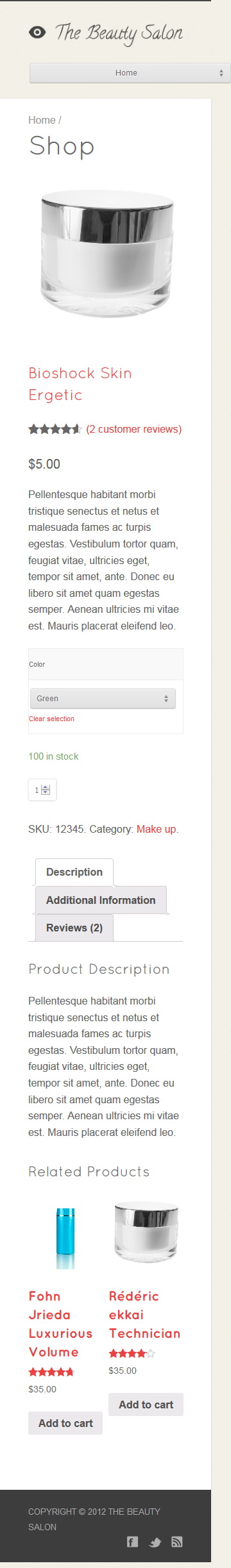The height and width of the screenshot is (1568, 231).
Task: Open the Reviews (2) tab
Action: 74,928
